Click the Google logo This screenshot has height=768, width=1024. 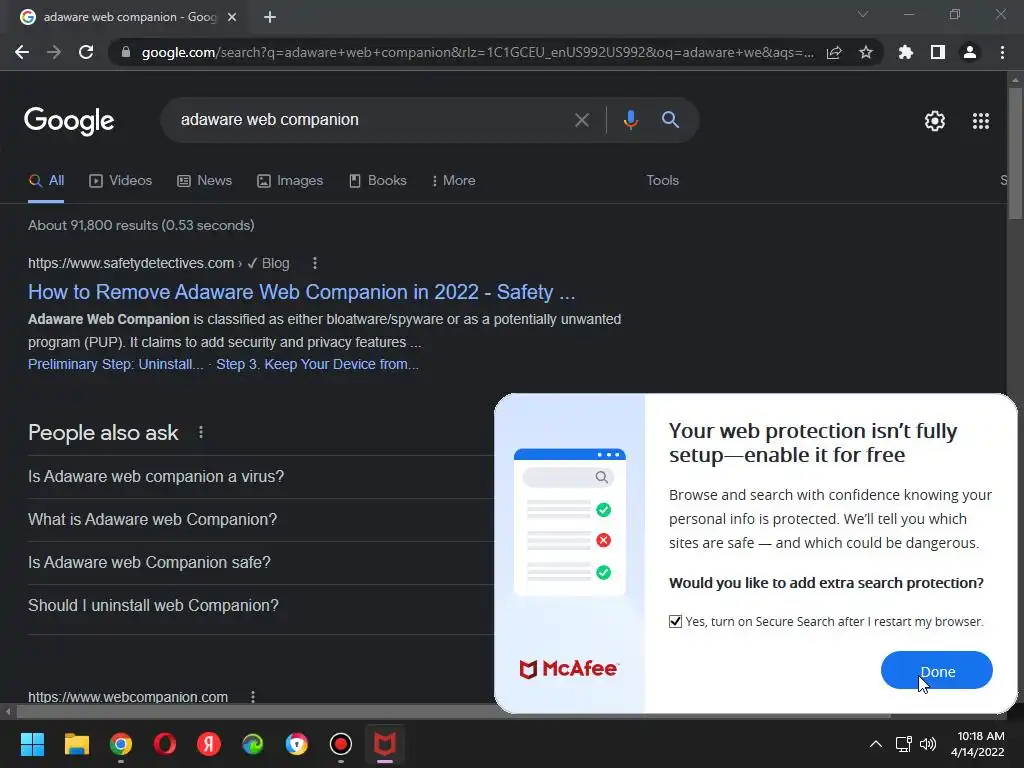click(x=69, y=121)
